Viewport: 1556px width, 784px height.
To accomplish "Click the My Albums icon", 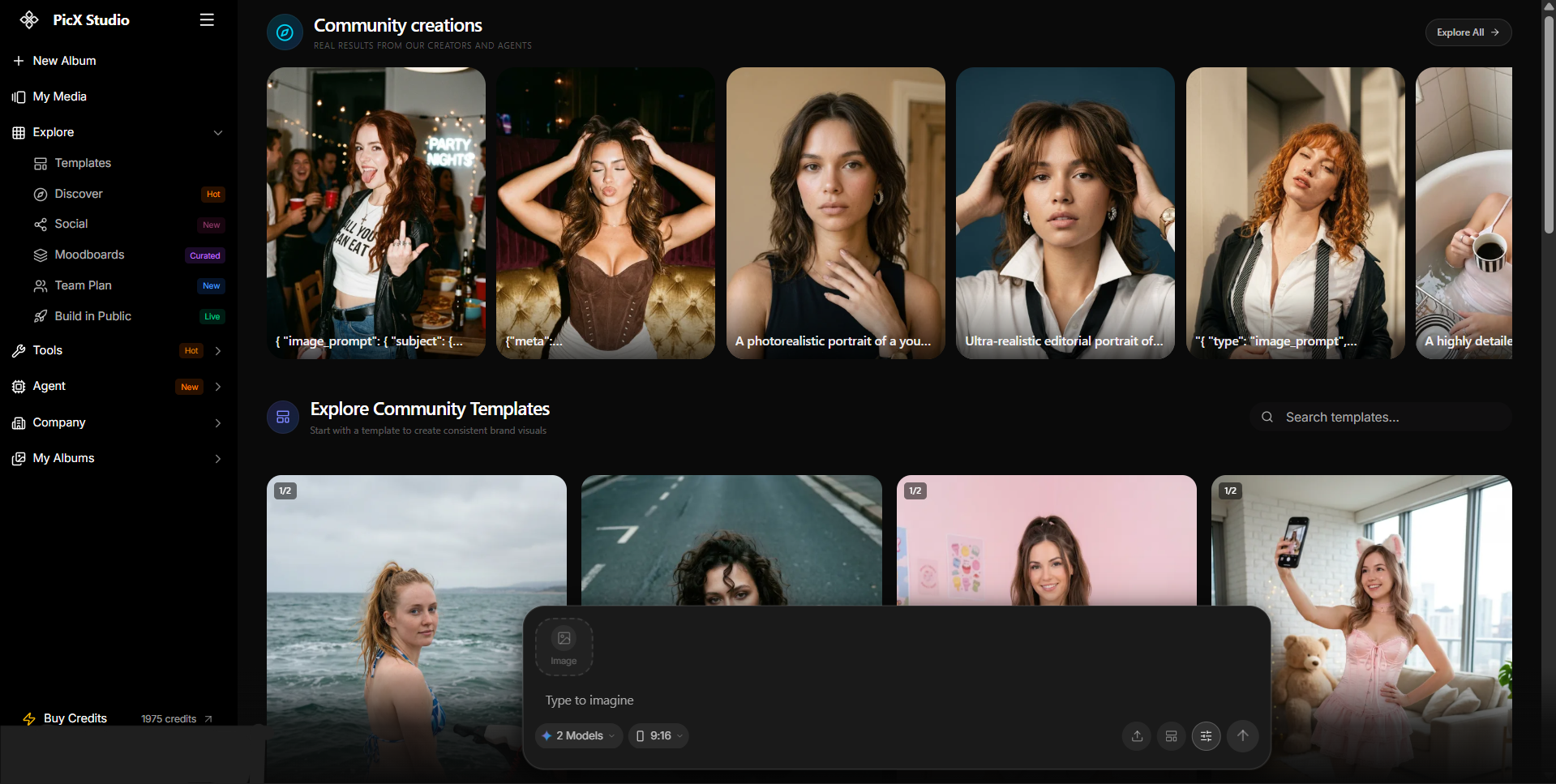I will tap(19, 459).
